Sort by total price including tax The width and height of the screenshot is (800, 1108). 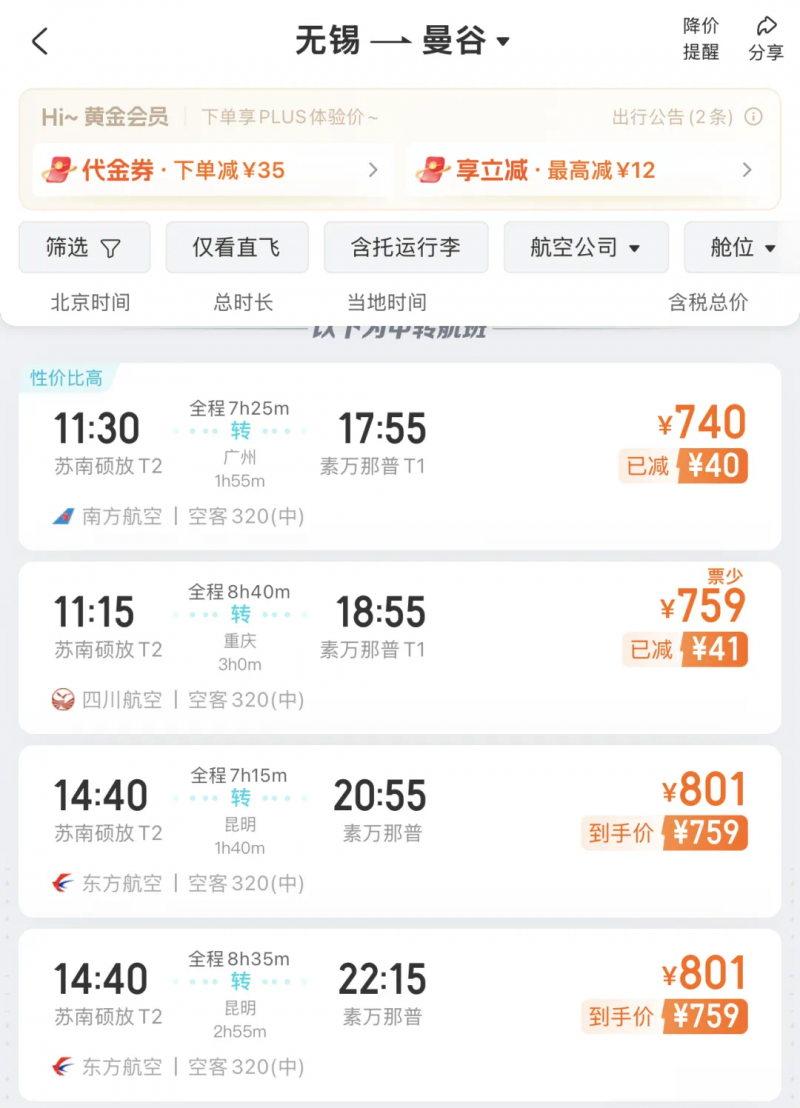point(707,302)
